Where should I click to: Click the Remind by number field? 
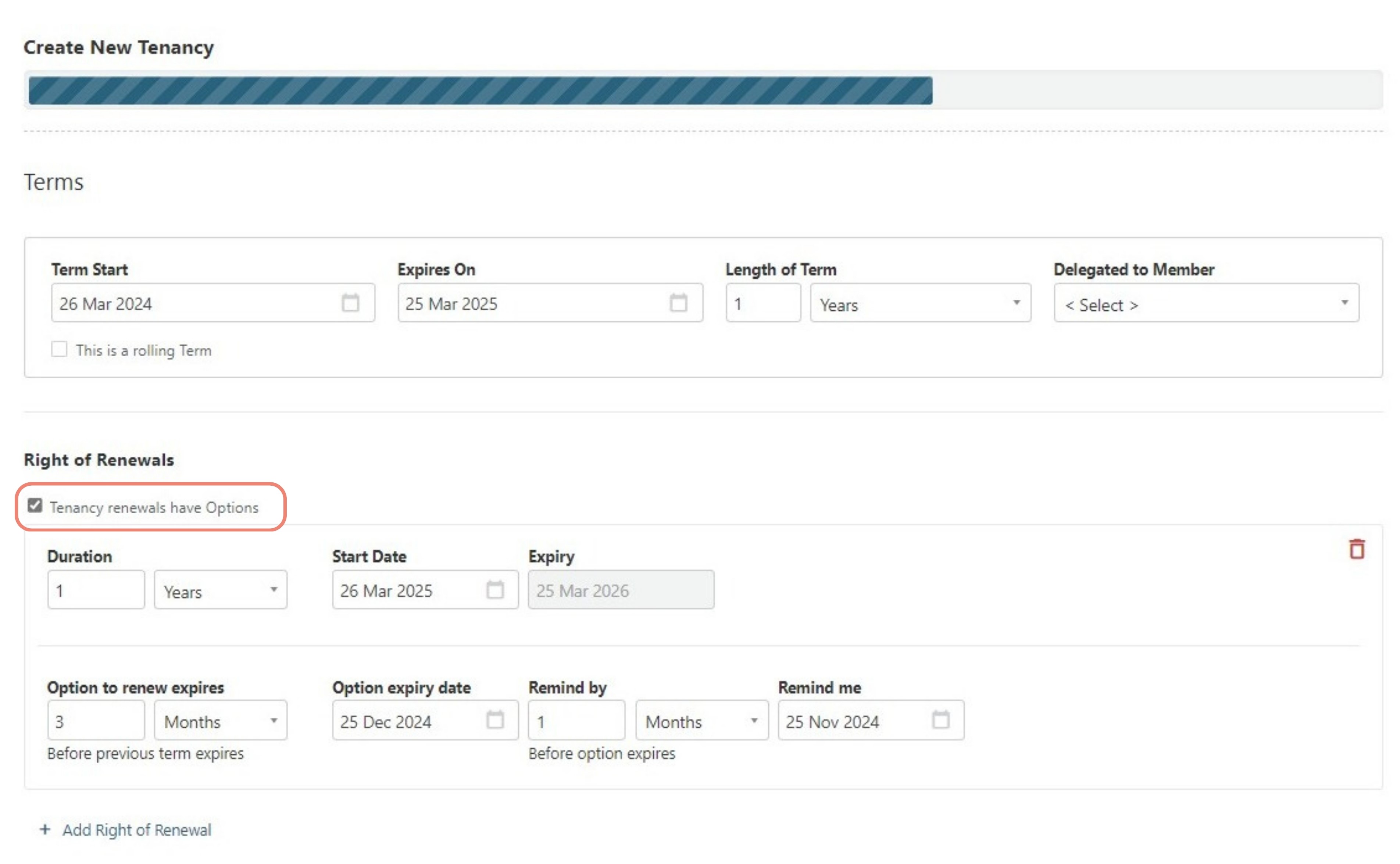click(x=576, y=720)
